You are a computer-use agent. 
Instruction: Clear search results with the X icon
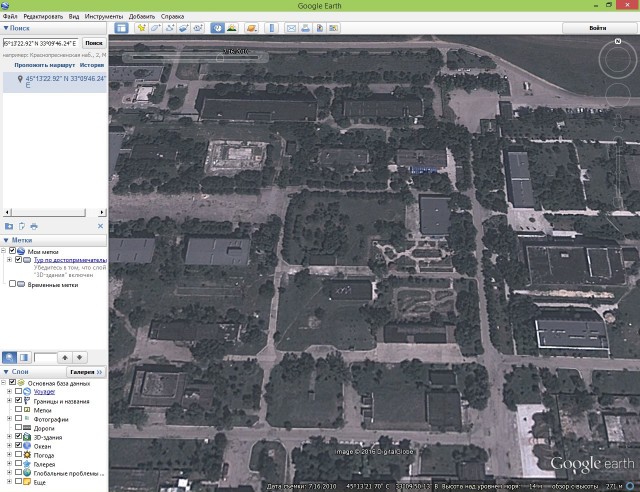(100, 226)
